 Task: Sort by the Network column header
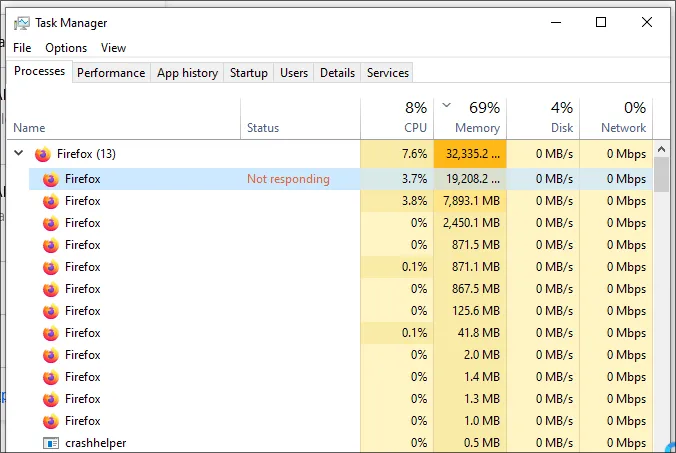coord(617,119)
